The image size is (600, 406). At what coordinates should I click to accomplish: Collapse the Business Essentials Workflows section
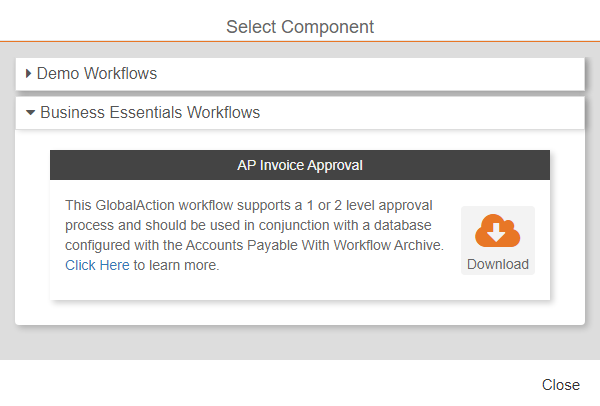[149, 113]
